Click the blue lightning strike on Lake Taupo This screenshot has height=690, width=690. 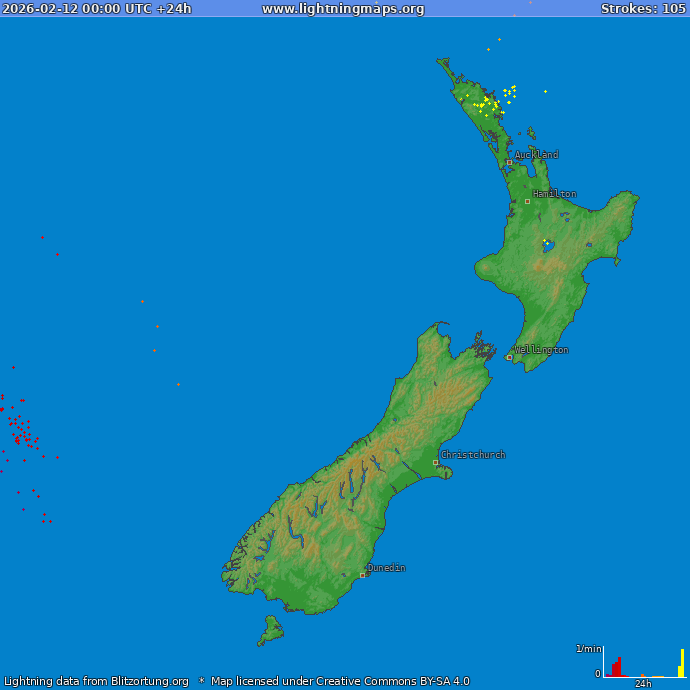pyautogui.click(x=547, y=244)
